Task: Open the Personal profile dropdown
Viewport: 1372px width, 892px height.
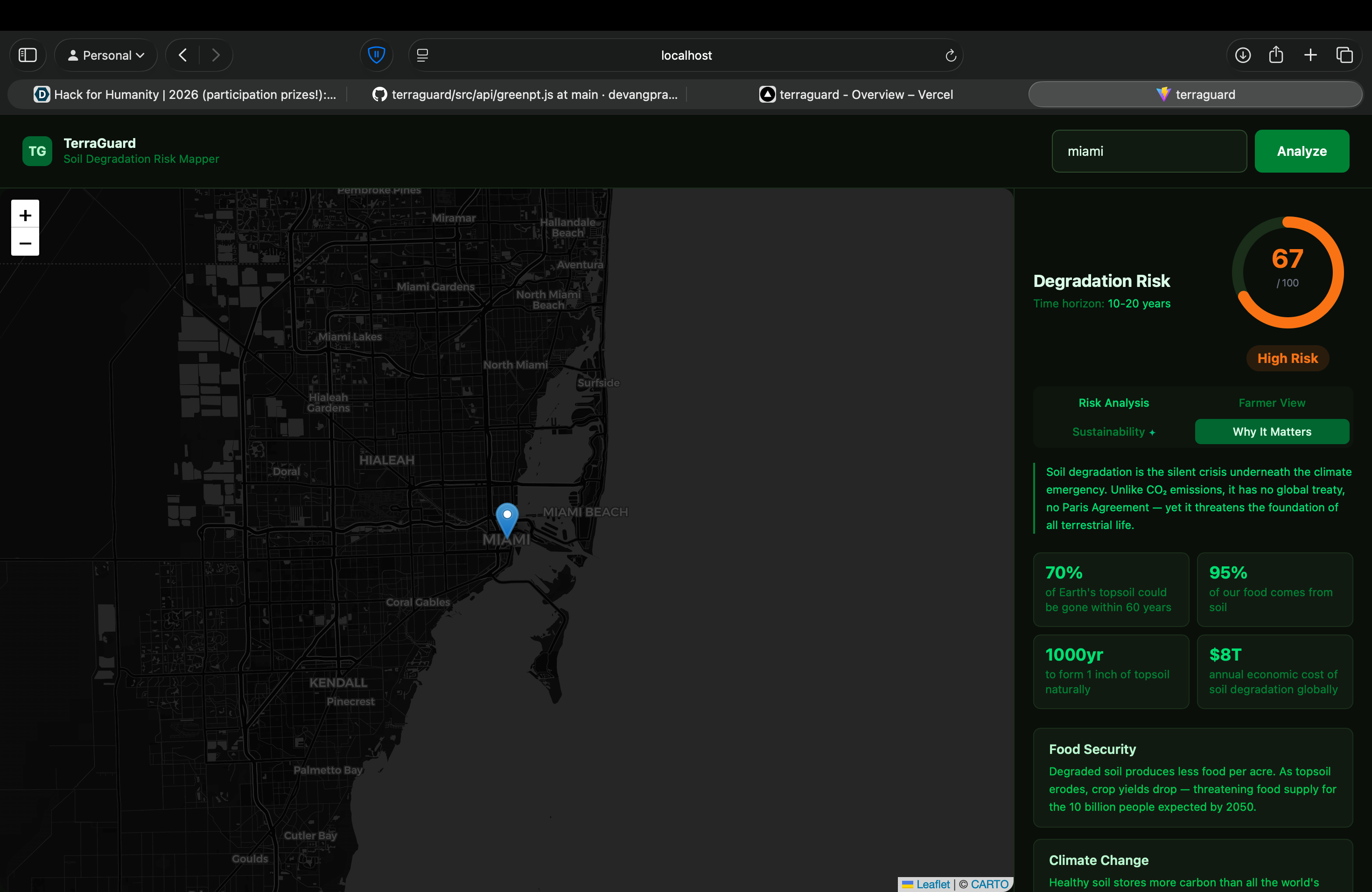Action: (x=106, y=56)
